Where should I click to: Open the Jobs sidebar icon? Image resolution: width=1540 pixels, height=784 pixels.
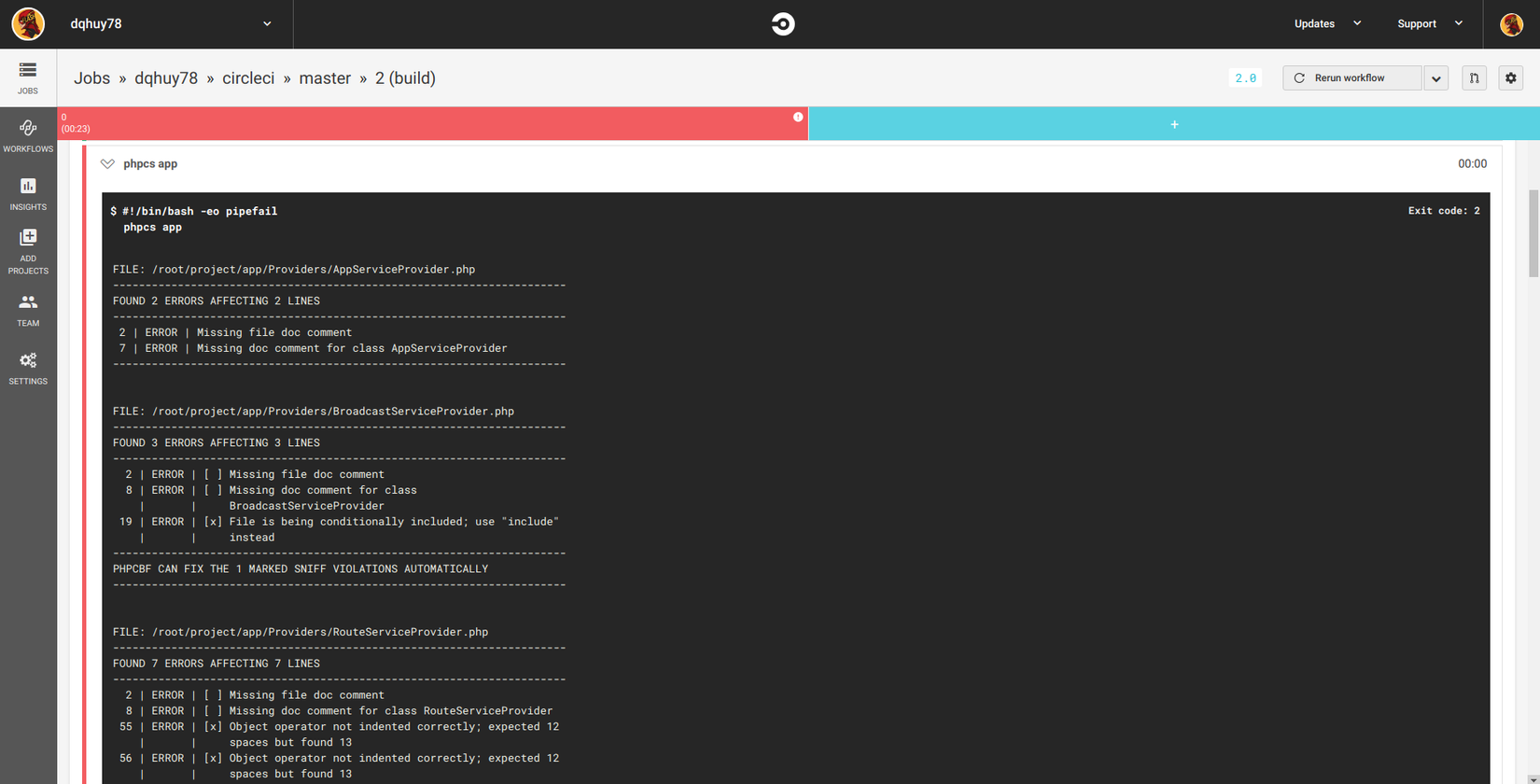(28, 77)
